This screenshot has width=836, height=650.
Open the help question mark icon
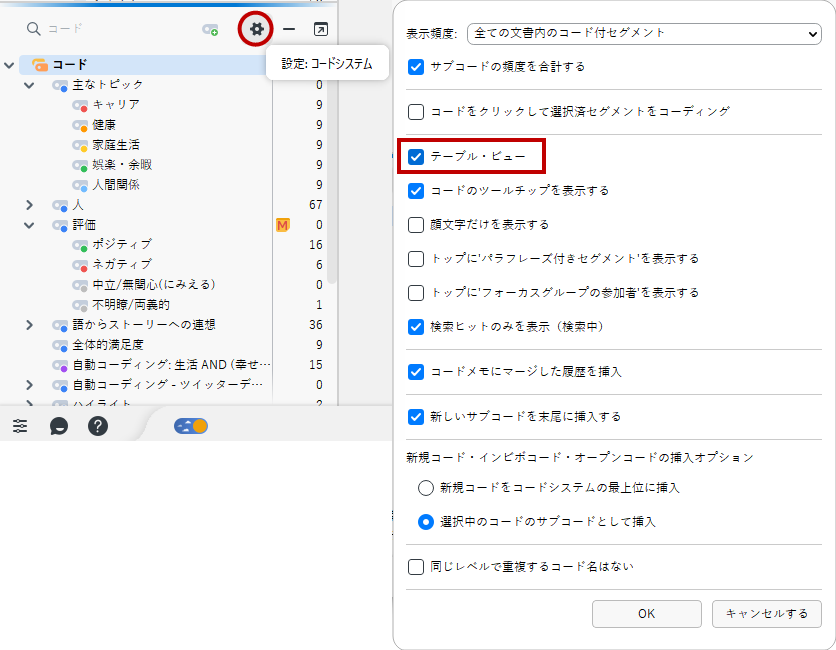pyautogui.click(x=97, y=426)
